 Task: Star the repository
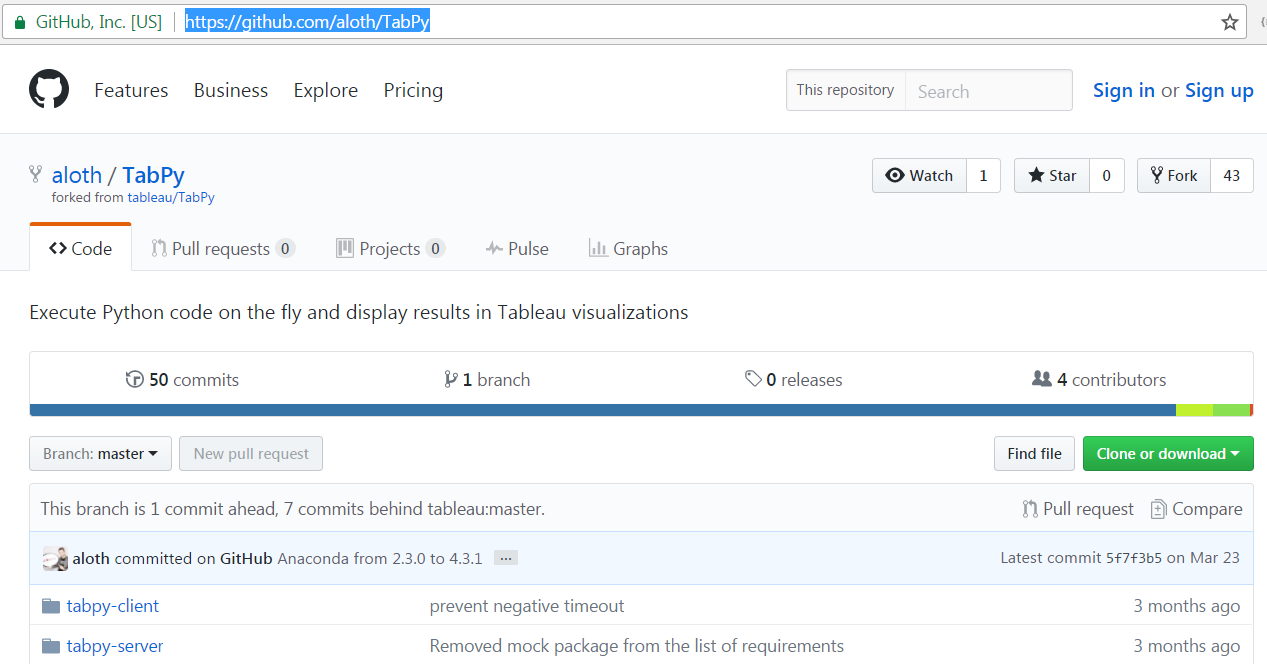click(x=1052, y=175)
